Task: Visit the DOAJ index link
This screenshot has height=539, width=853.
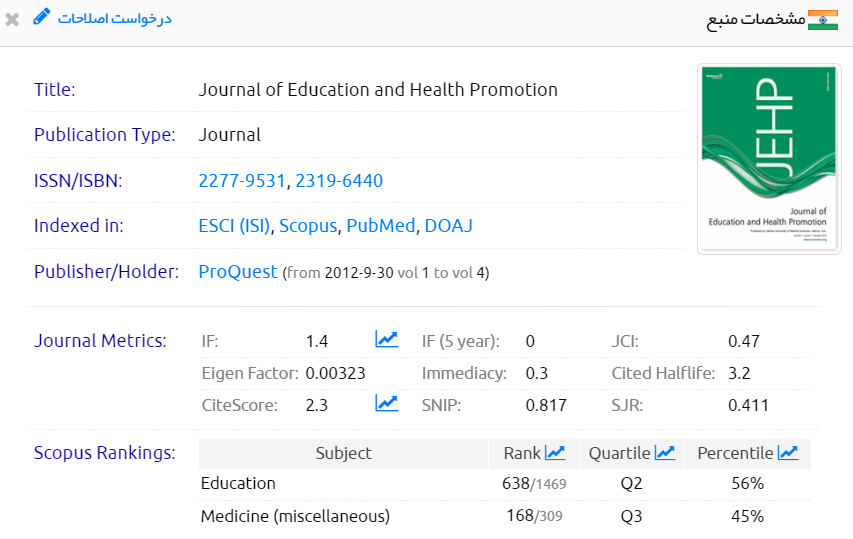Action: (448, 226)
